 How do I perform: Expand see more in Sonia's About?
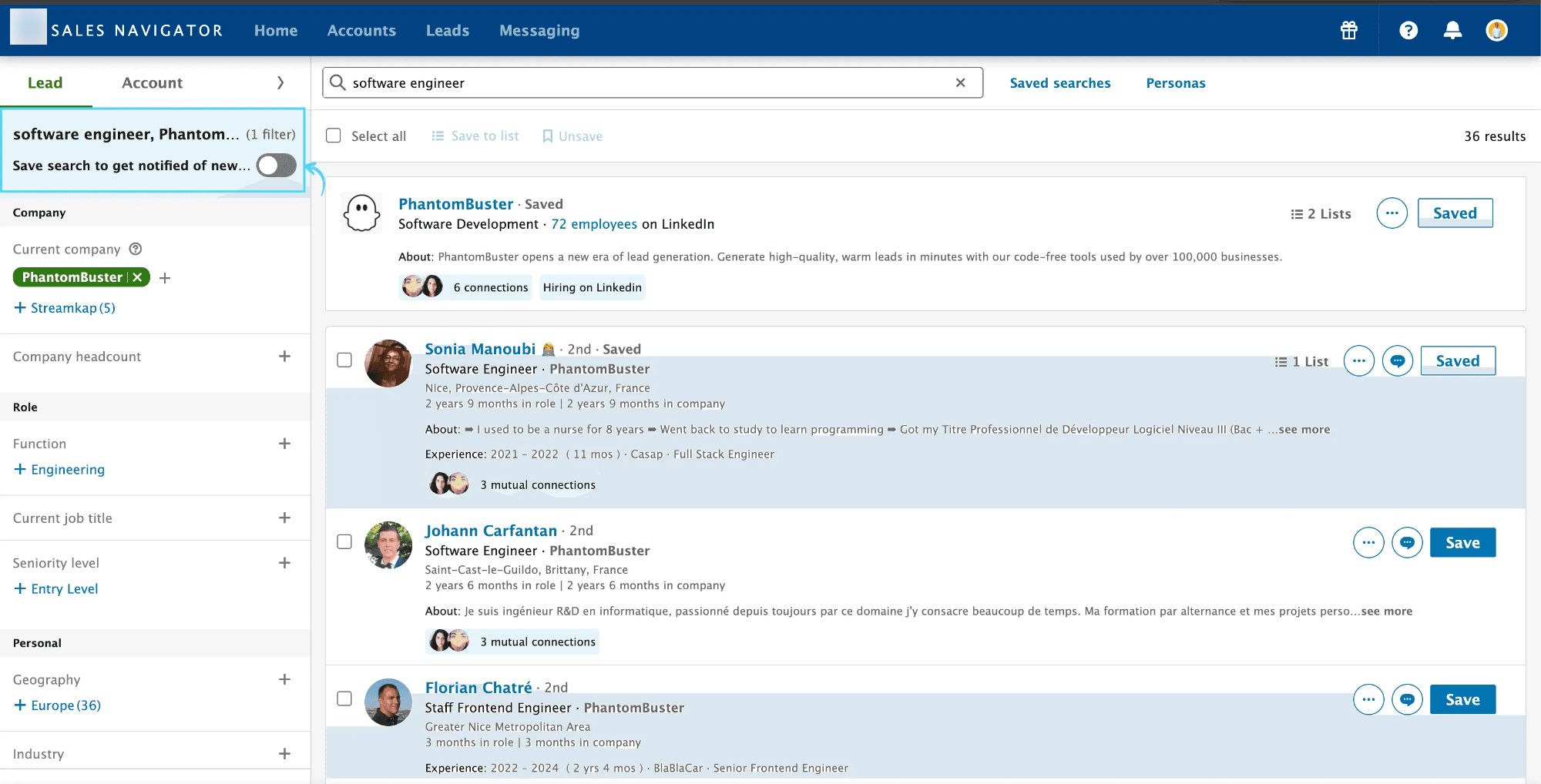pos(1304,430)
